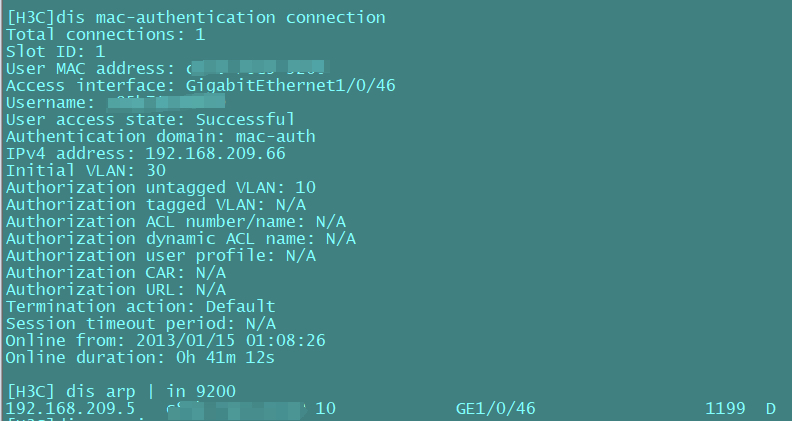
Task: Click the 'Slot ID: 1' text
Action: [56, 52]
